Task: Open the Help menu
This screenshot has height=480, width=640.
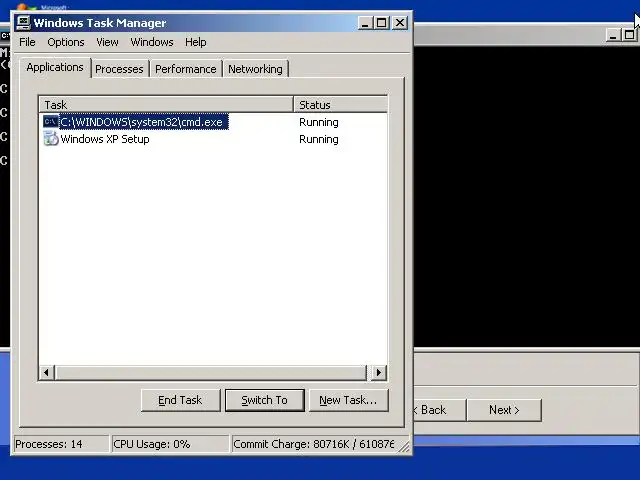Action: coord(196,42)
